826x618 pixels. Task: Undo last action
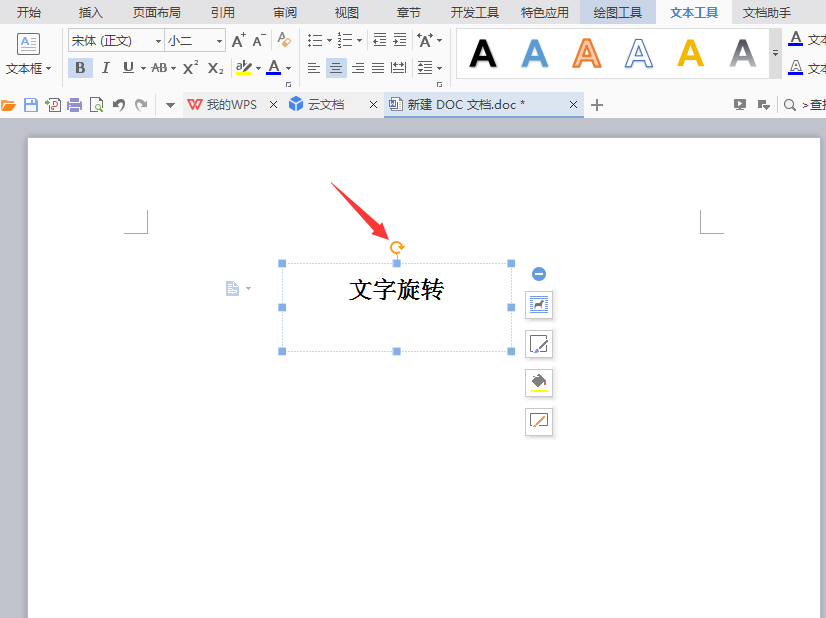(119, 105)
